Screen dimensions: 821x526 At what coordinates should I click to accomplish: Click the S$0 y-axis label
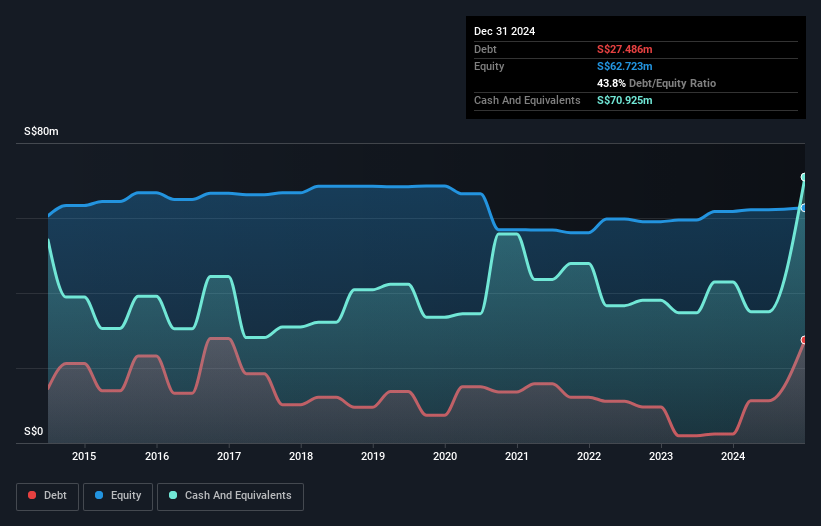(x=34, y=431)
